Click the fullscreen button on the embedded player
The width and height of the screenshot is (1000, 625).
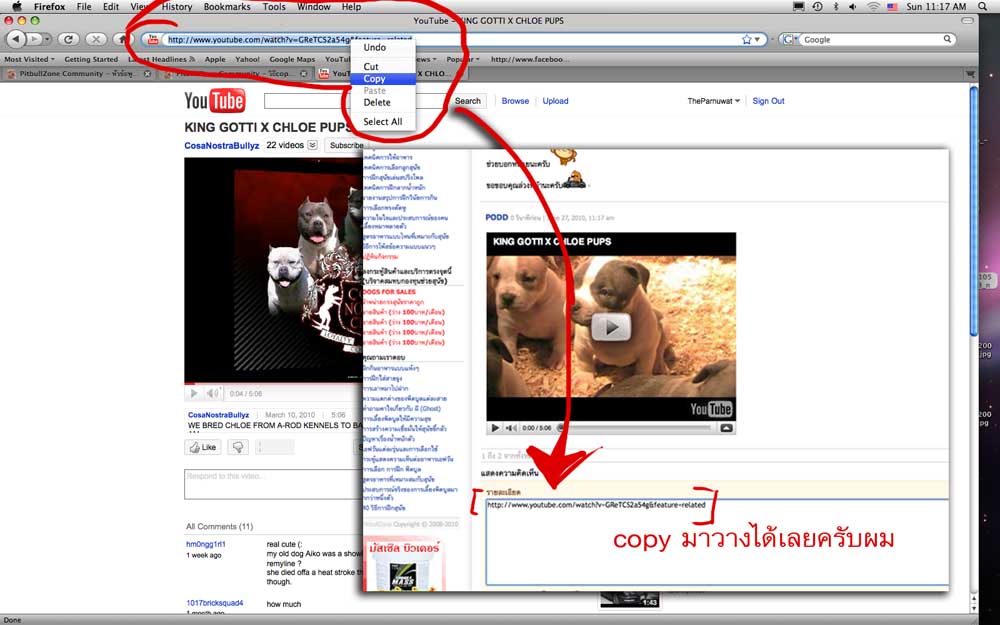[726, 428]
